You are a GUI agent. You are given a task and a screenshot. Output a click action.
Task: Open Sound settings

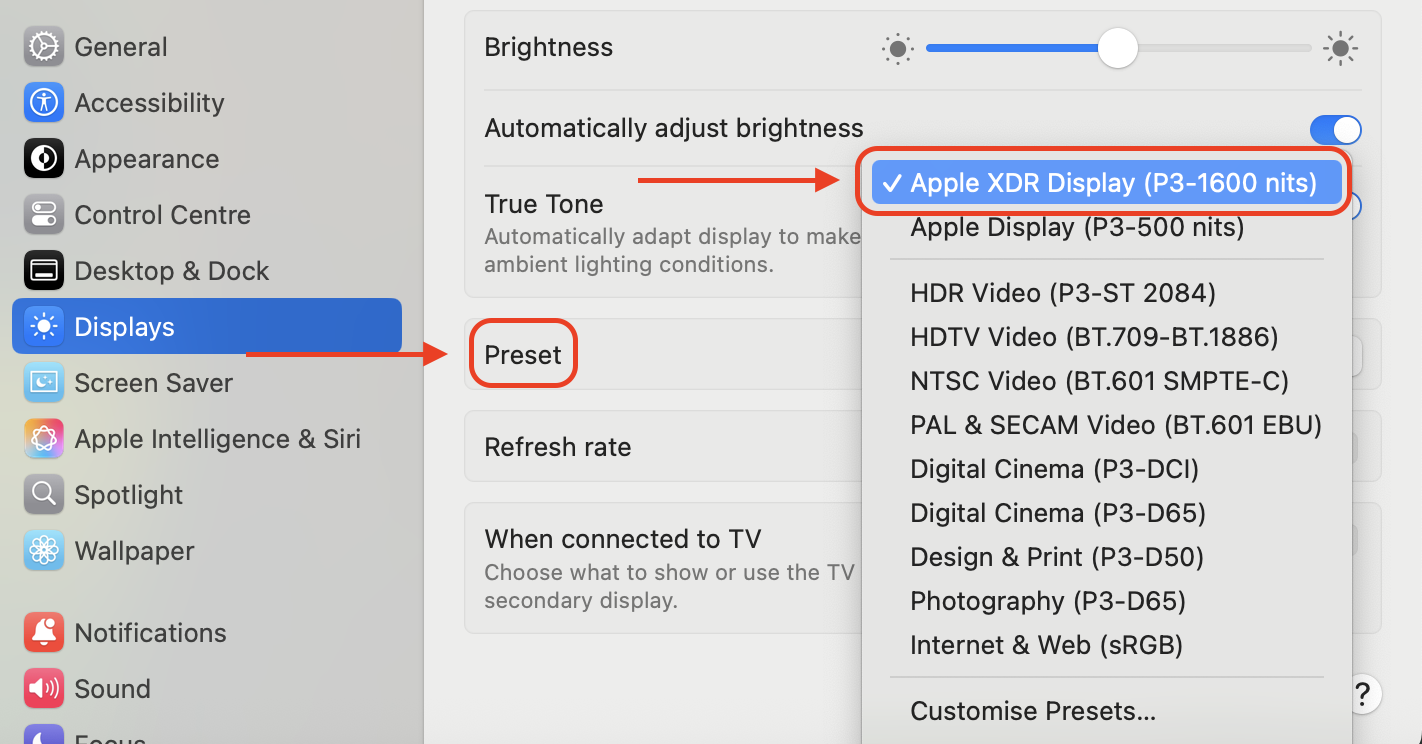(x=112, y=688)
